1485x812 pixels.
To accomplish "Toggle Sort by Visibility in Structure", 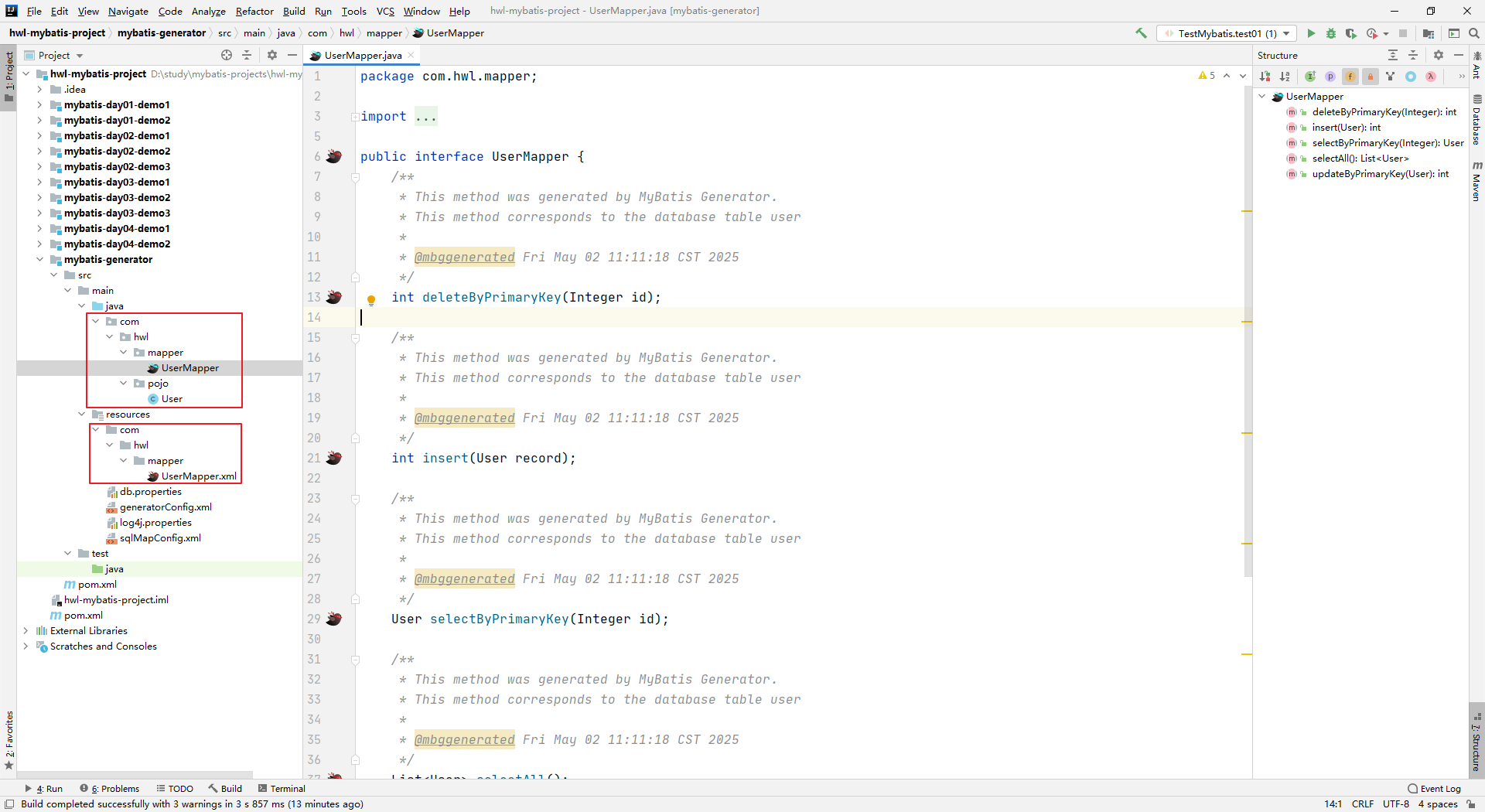I will 1265,77.
